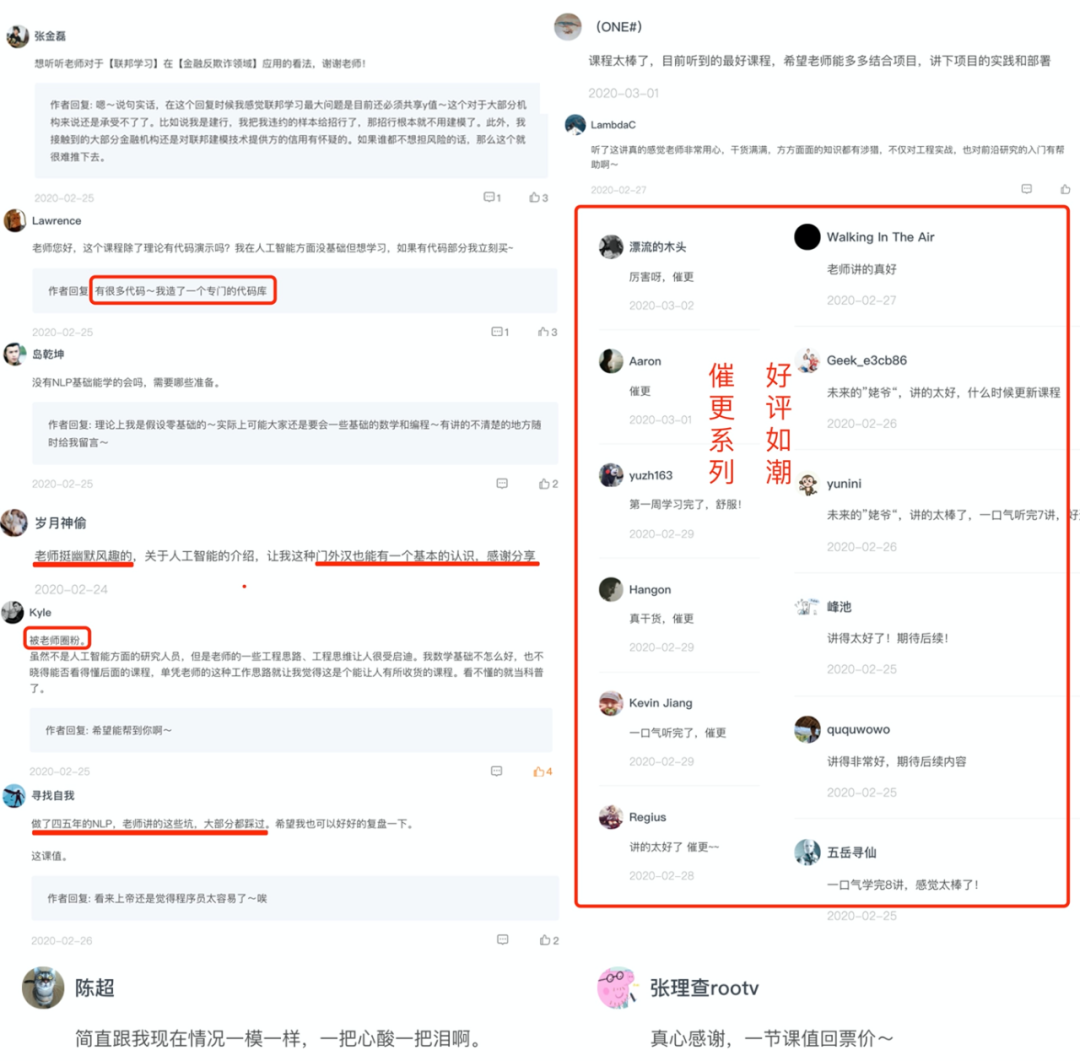Click the comment icon on LambdaC's post
The image size is (1080, 1061).
pos(1026,189)
